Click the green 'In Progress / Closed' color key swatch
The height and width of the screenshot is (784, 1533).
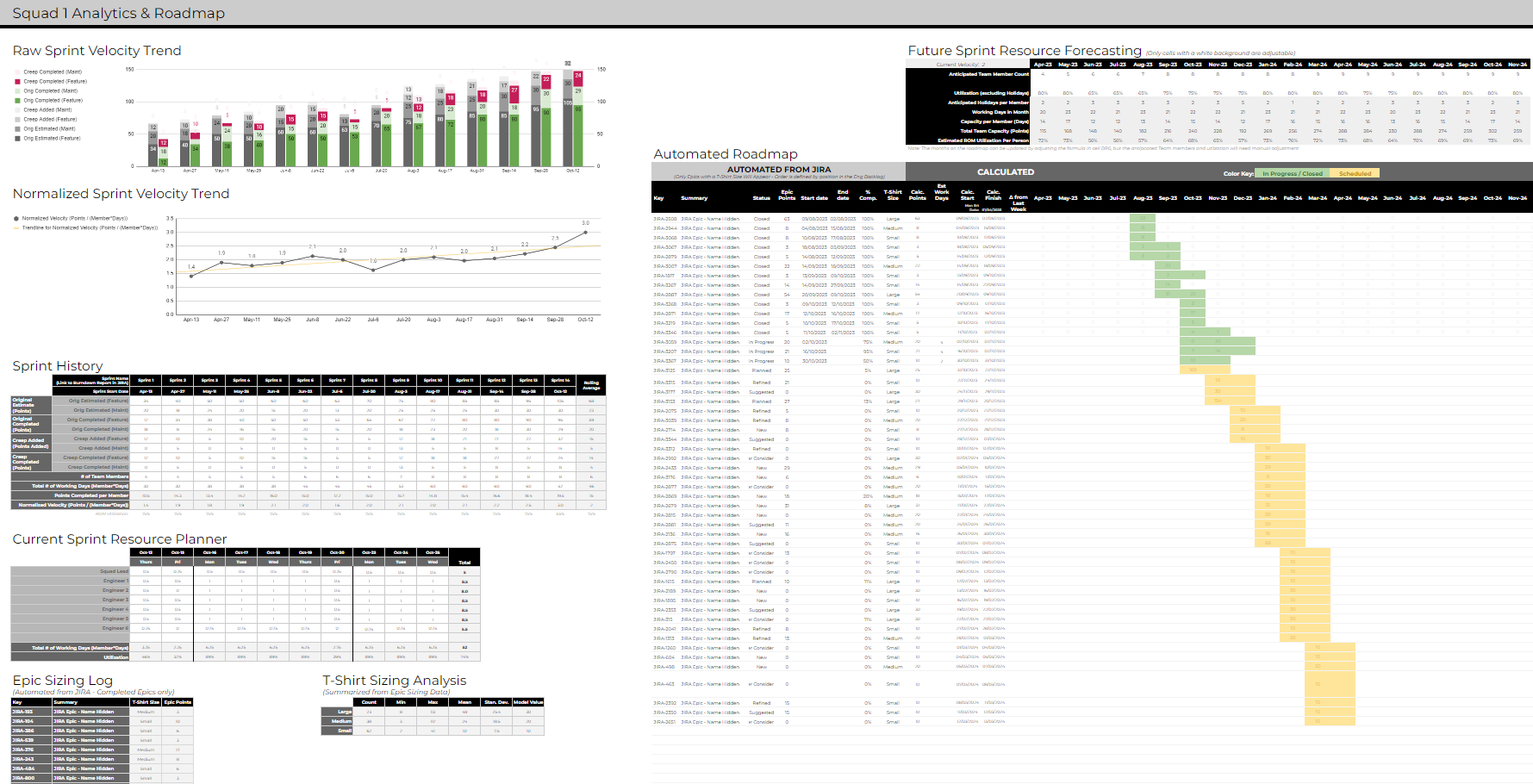click(1293, 173)
